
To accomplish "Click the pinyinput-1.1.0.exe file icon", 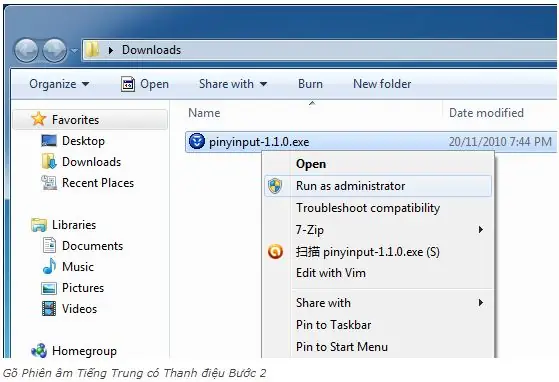I will (x=197, y=141).
